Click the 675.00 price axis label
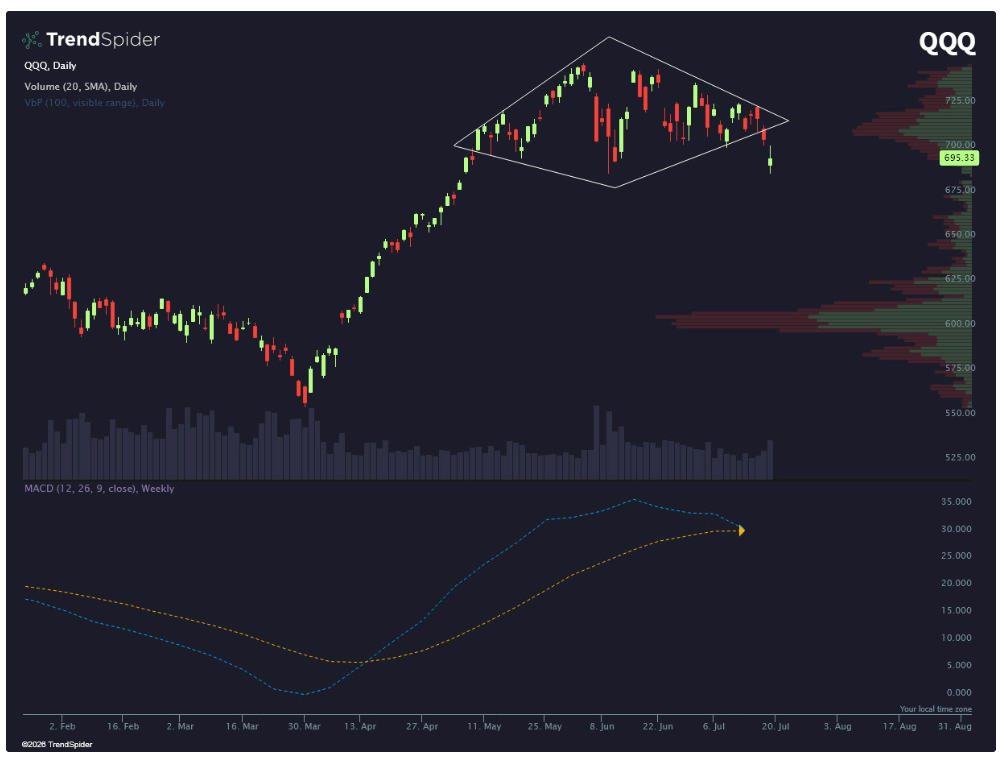The width and height of the screenshot is (1000, 763). pos(960,190)
